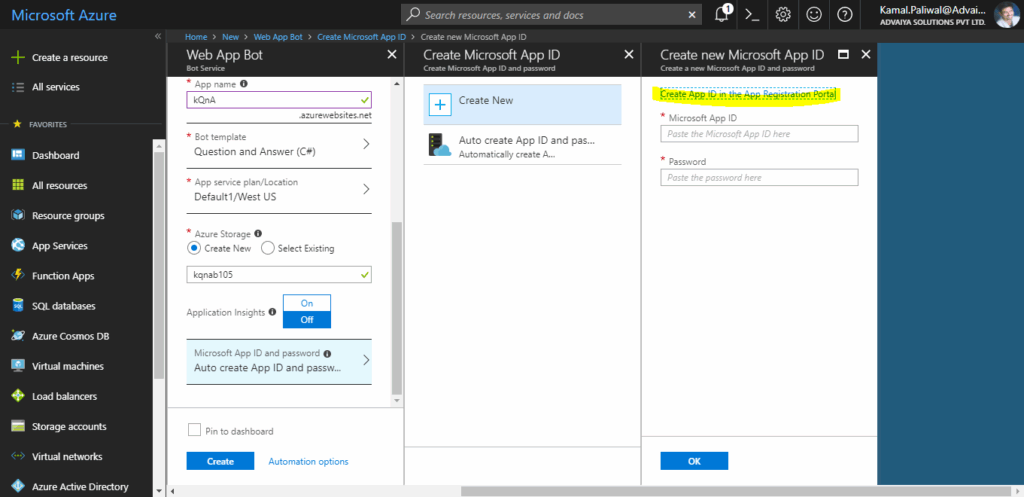The width and height of the screenshot is (1024, 497).
Task: Show info tooltip for App name
Action: coord(244,84)
